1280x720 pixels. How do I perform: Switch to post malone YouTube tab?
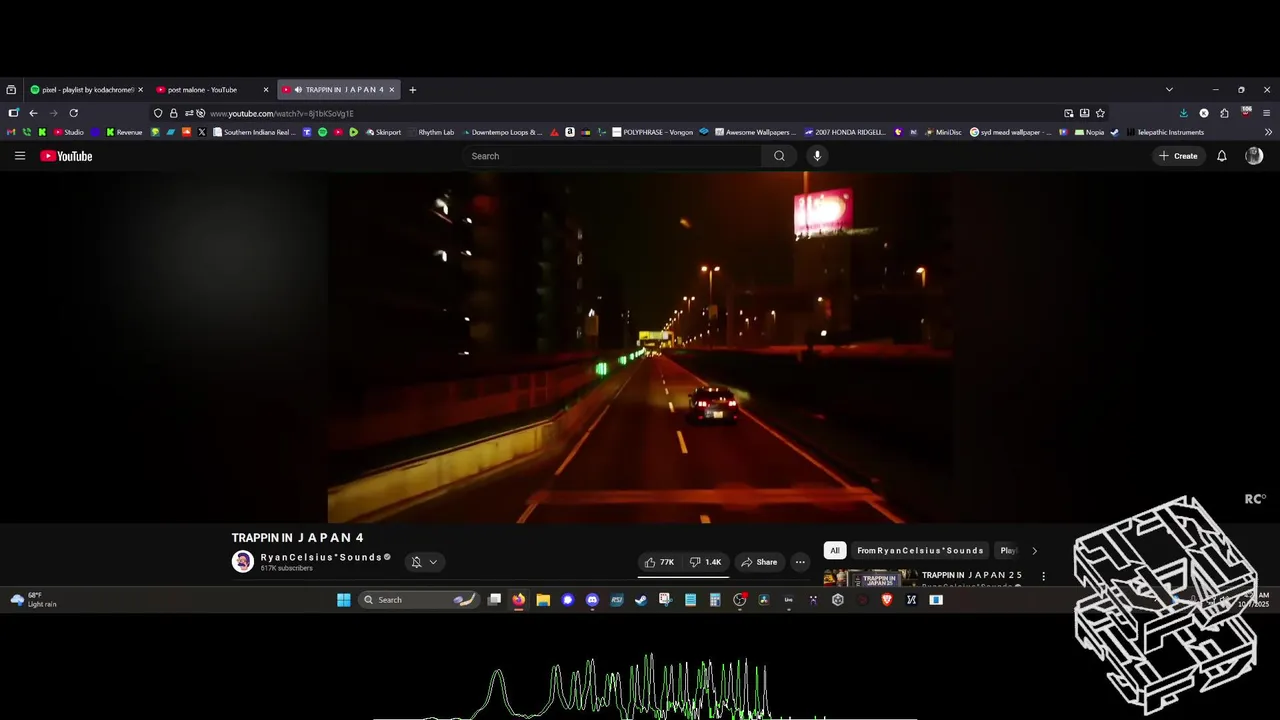click(x=213, y=90)
